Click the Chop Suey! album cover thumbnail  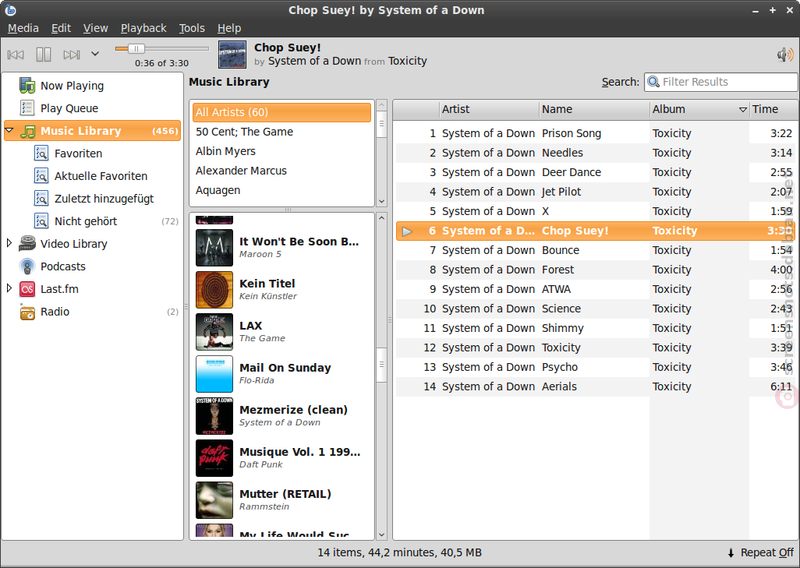(232, 55)
